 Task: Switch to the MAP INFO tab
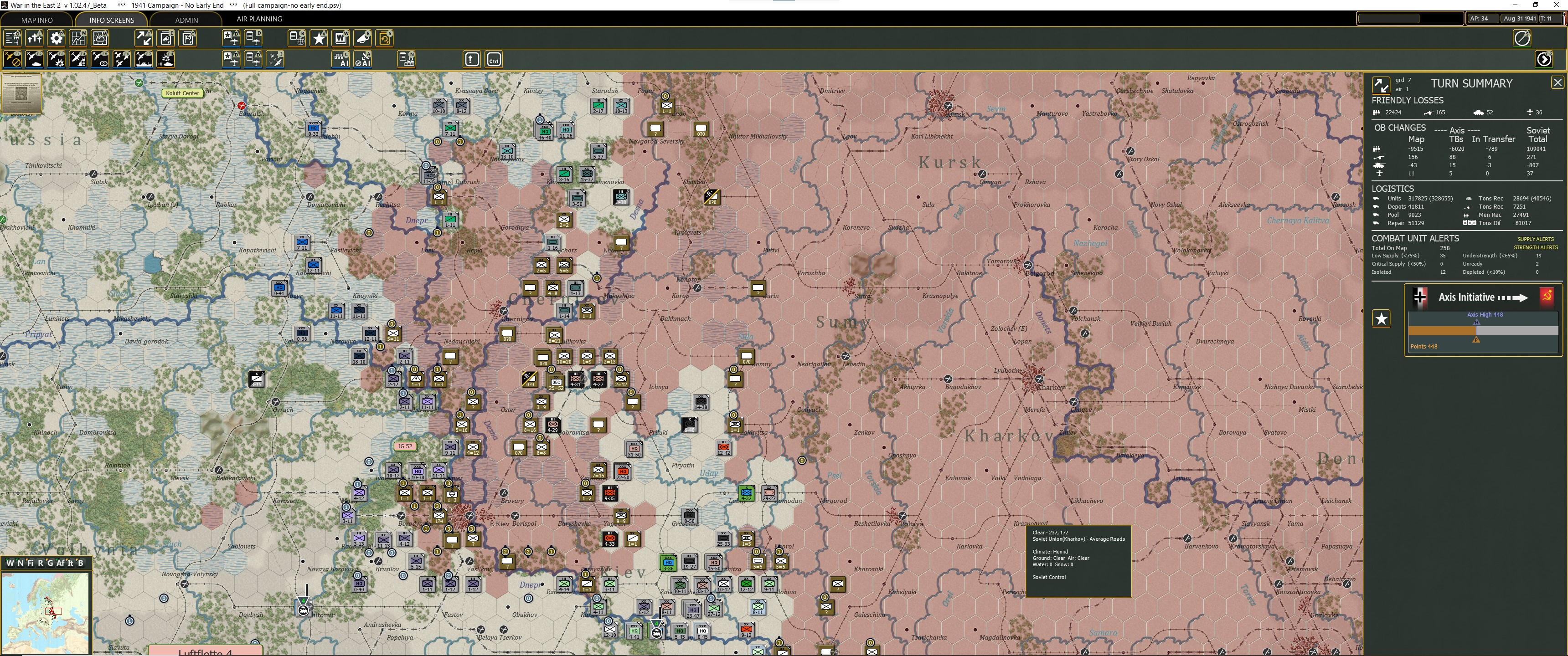pos(36,20)
